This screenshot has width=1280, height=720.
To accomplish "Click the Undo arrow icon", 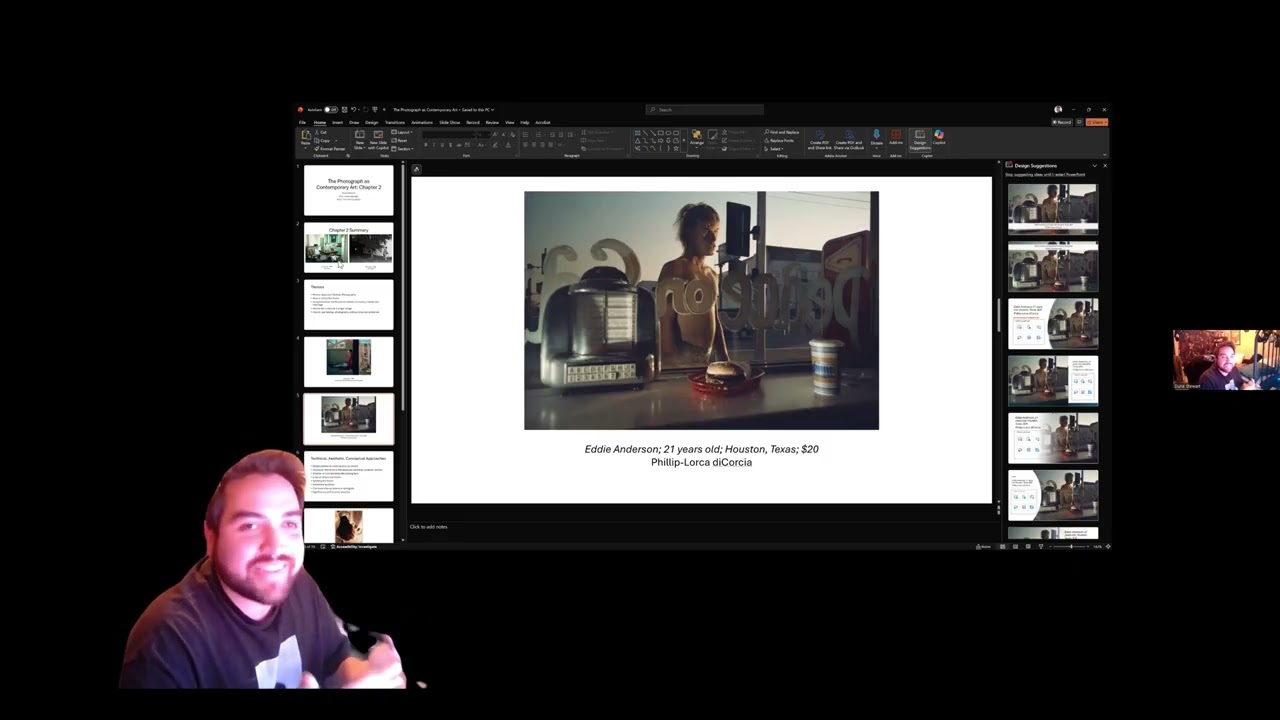I will (x=354, y=110).
